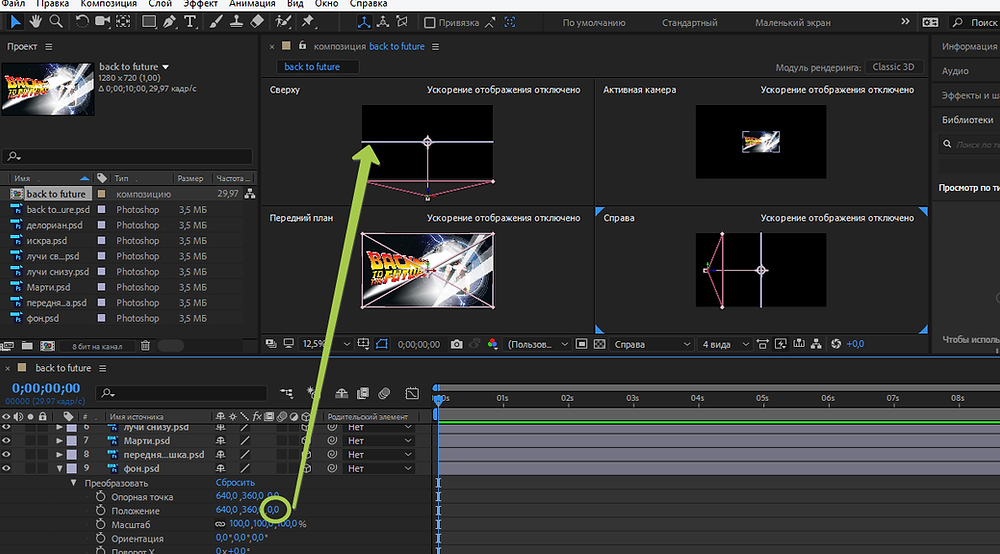This screenshot has width=1000, height=554.
Task: Select the Roto Brush tool
Action: [283, 22]
